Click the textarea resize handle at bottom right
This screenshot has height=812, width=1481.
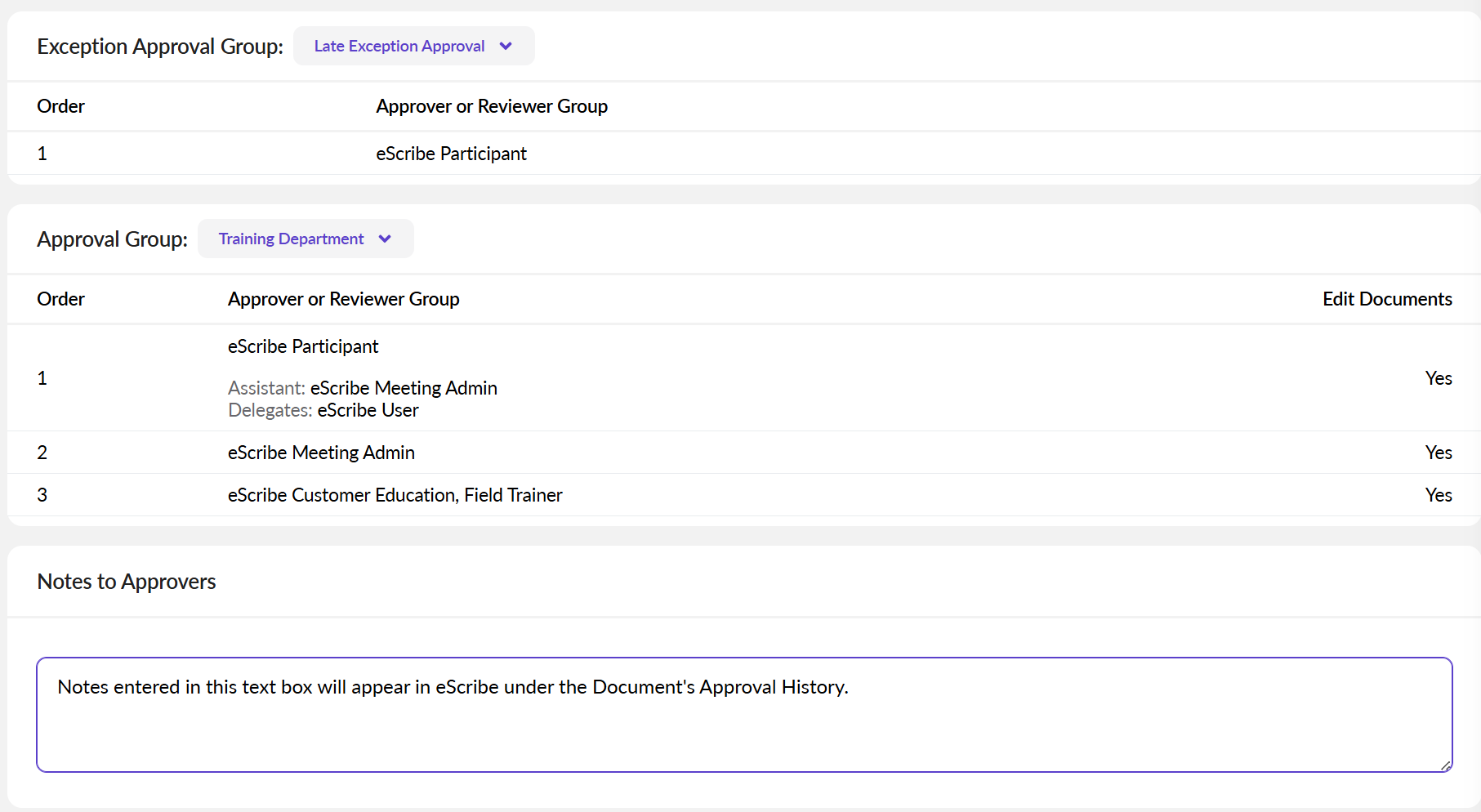[x=1444, y=765]
